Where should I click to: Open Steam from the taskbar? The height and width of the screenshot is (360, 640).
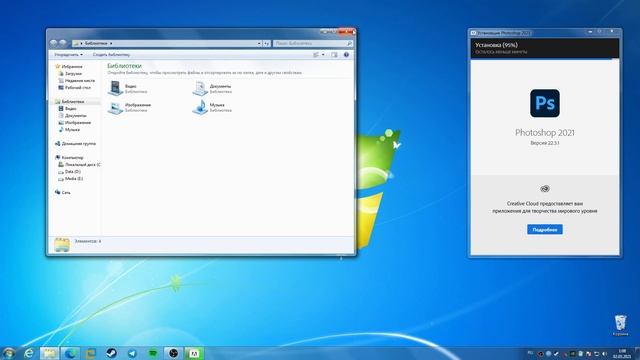(111, 353)
